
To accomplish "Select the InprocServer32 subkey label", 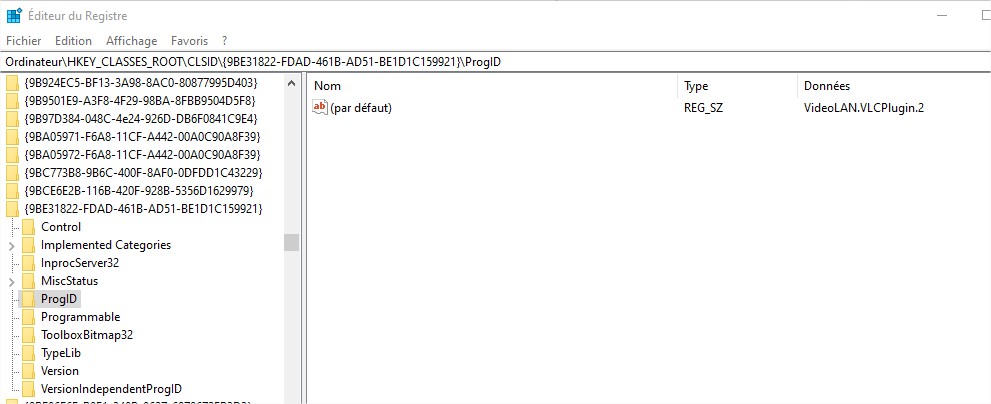I will pyautogui.click(x=80, y=263).
